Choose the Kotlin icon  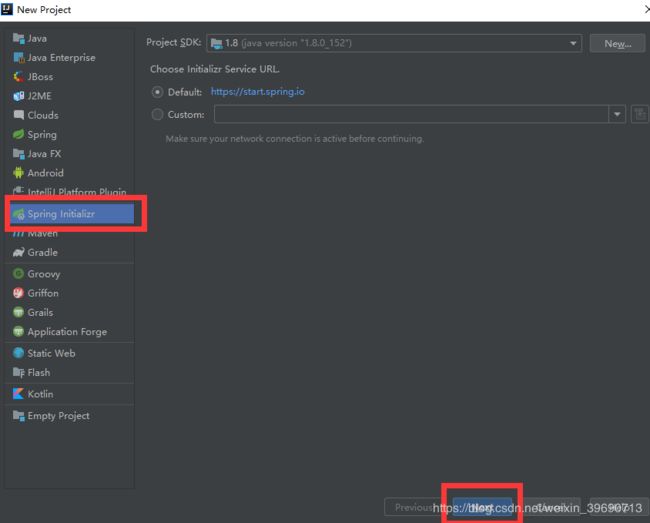[18, 394]
